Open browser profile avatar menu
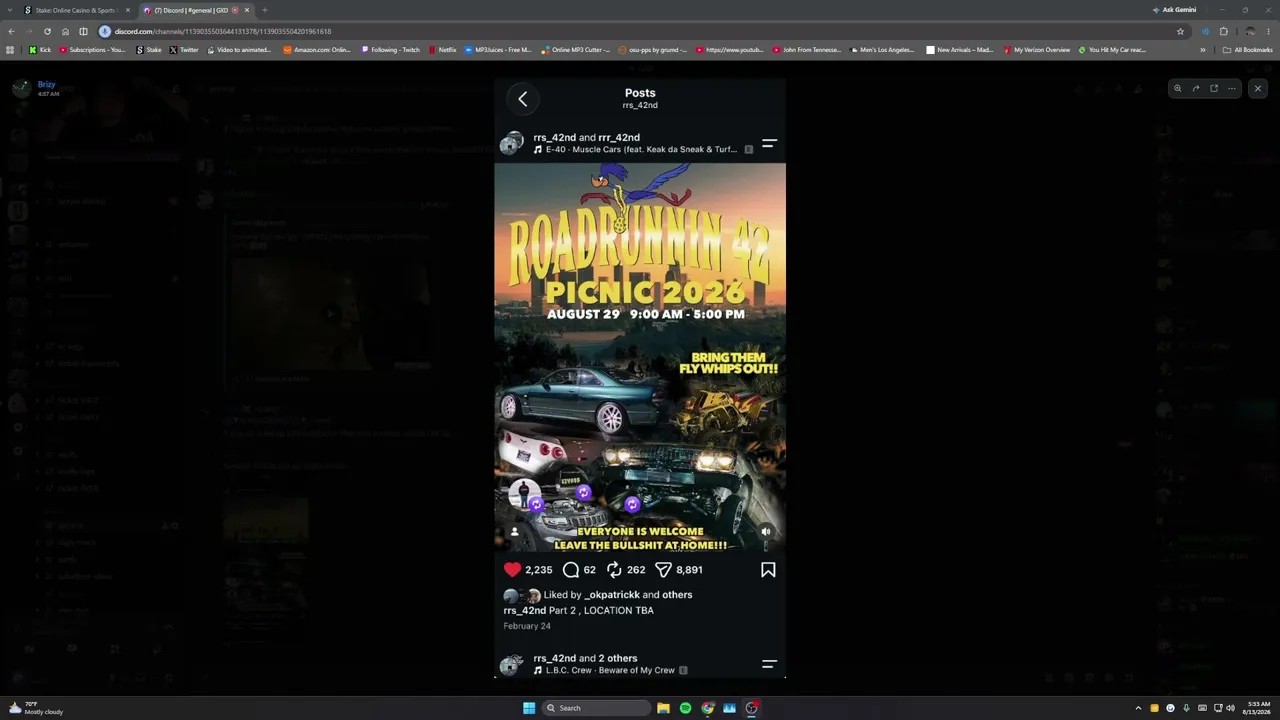1280x720 pixels. pyautogui.click(x=1250, y=31)
